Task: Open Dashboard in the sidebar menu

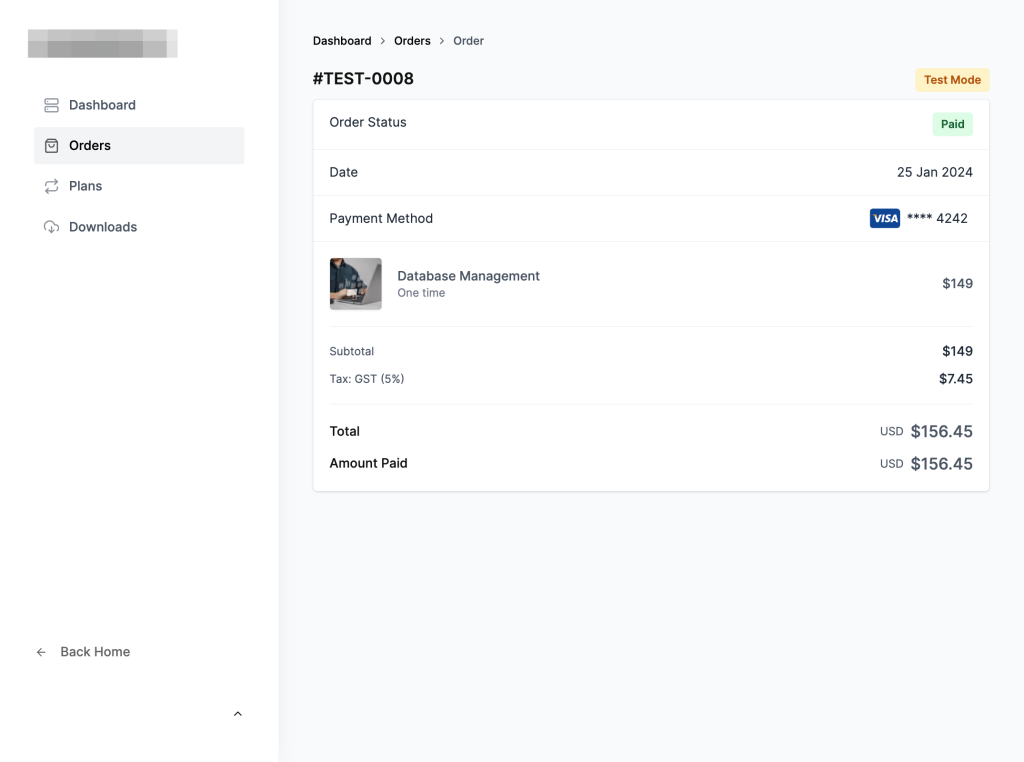Action: click(x=139, y=105)
